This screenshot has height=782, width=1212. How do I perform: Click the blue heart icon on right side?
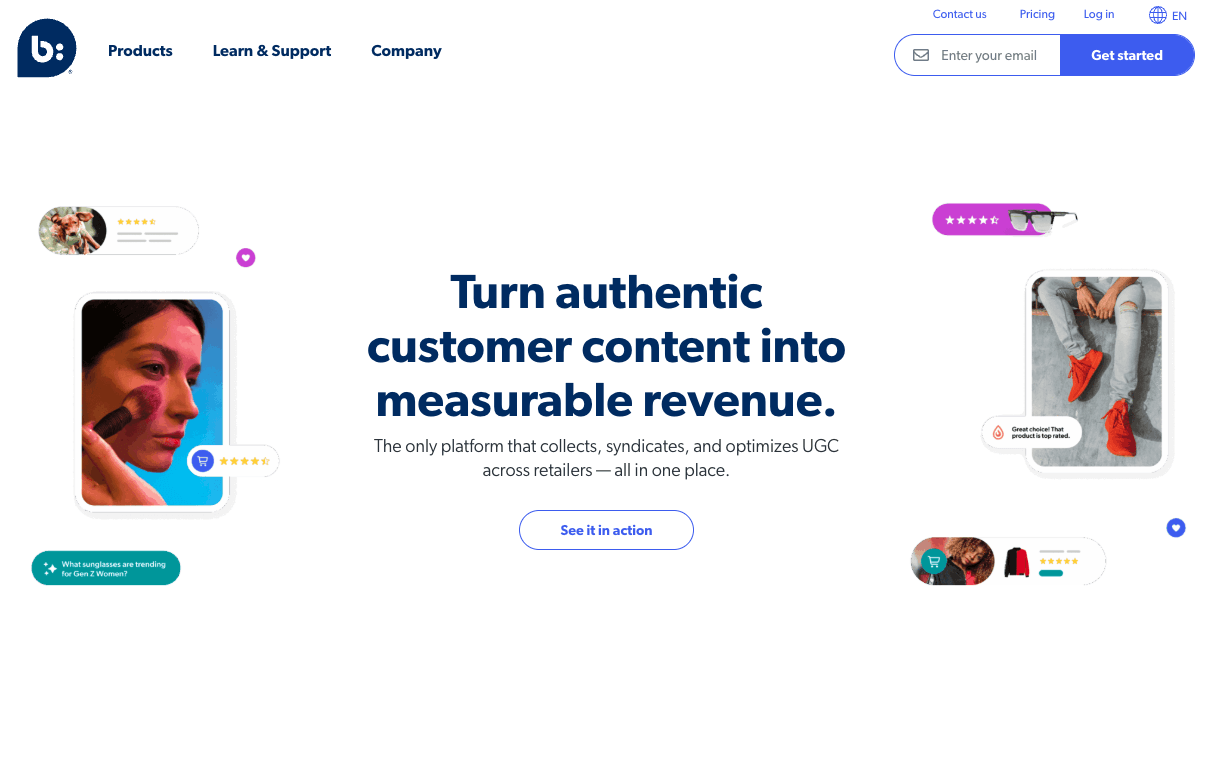(1176, 527)
